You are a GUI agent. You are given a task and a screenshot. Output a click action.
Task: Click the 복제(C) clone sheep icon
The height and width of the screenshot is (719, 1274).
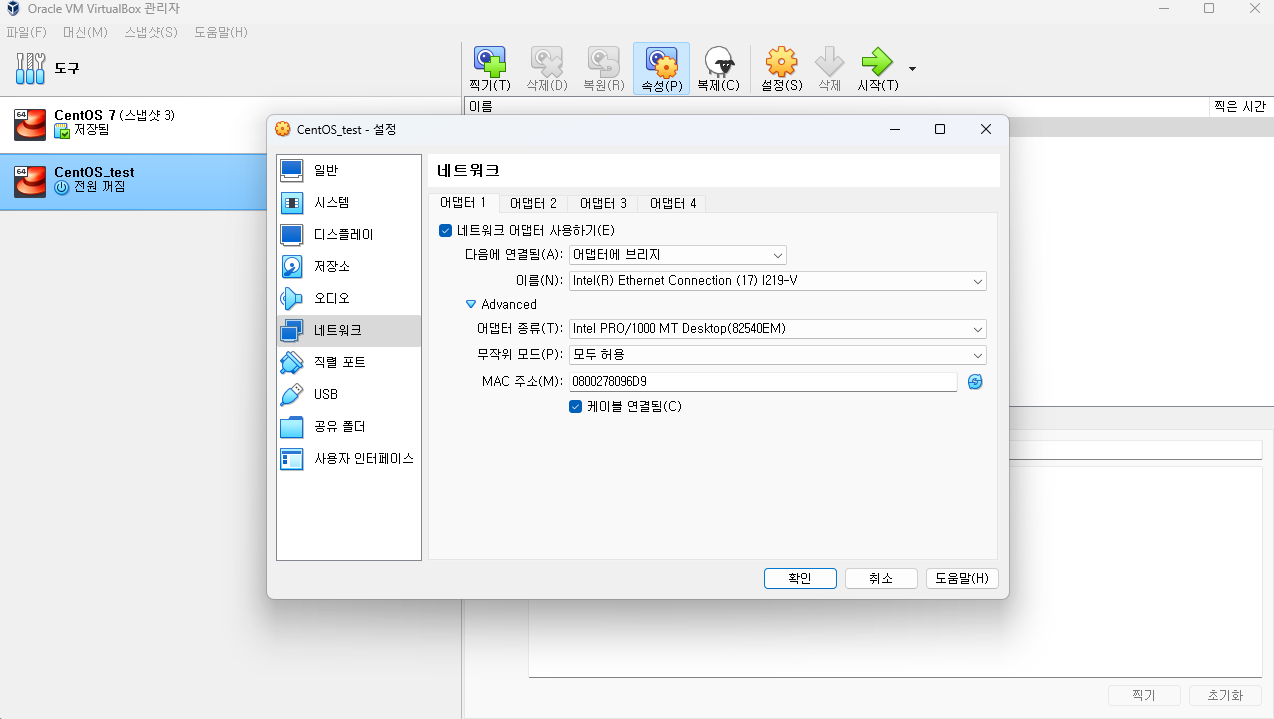click(718, 62)
